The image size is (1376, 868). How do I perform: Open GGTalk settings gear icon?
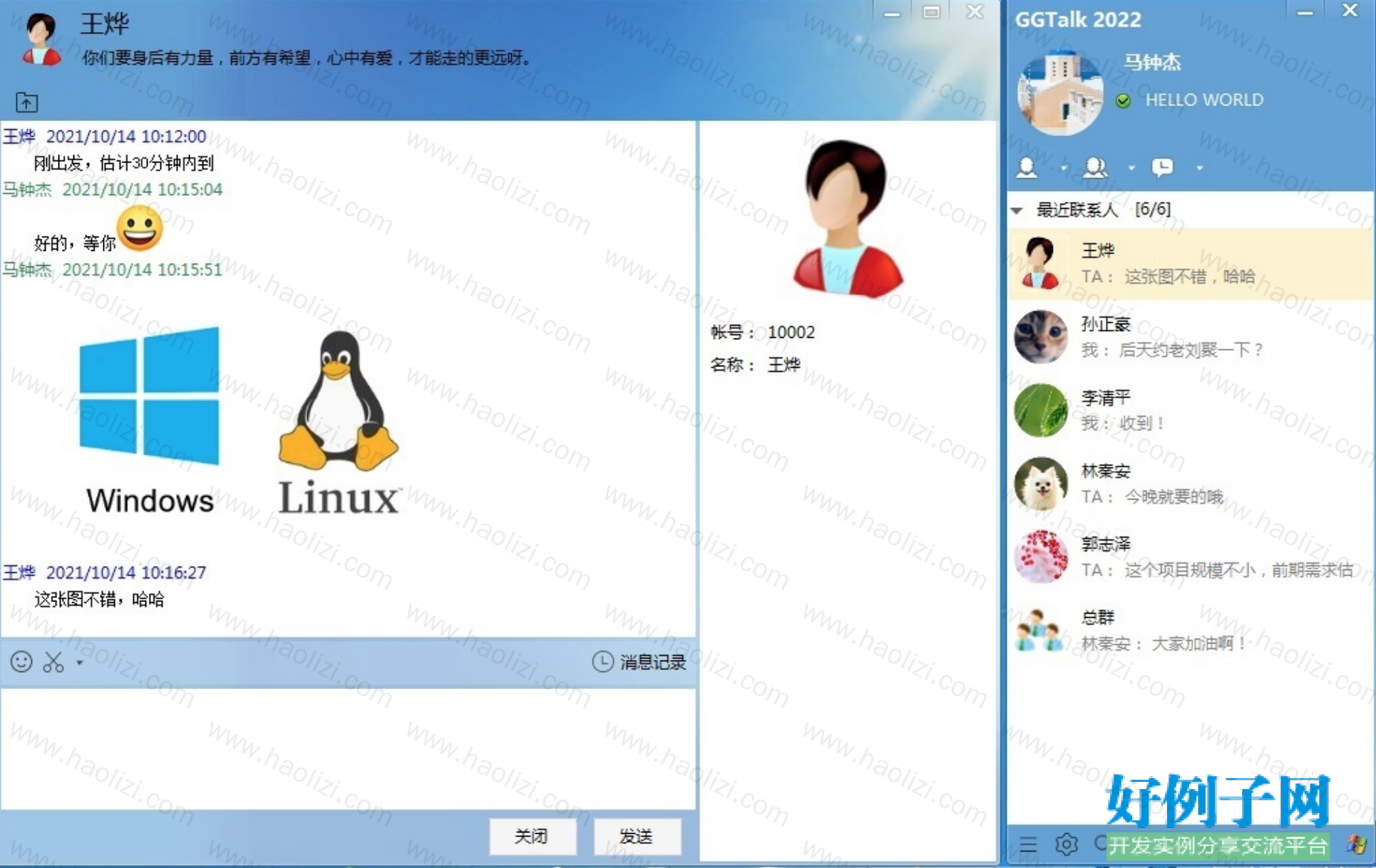tap(1067, 845)
